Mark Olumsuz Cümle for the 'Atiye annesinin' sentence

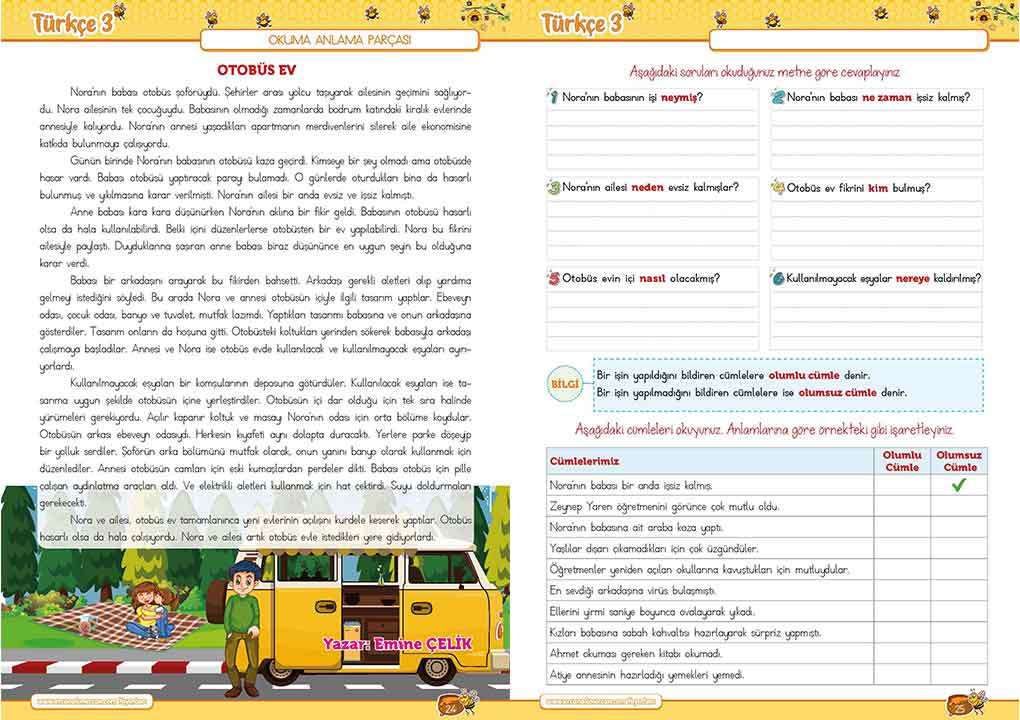tap(960, 675)
